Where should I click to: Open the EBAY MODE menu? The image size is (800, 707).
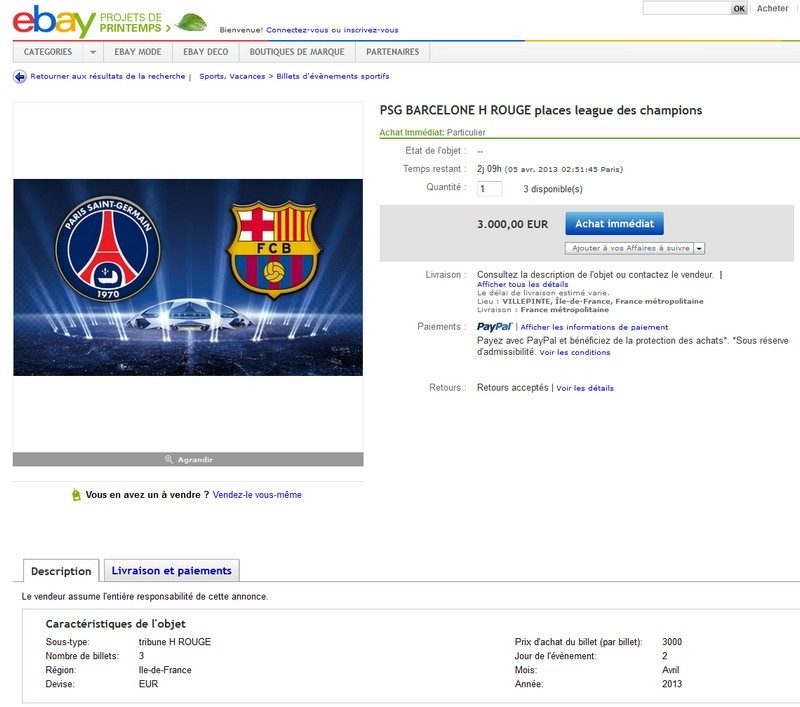pos(138,52)
